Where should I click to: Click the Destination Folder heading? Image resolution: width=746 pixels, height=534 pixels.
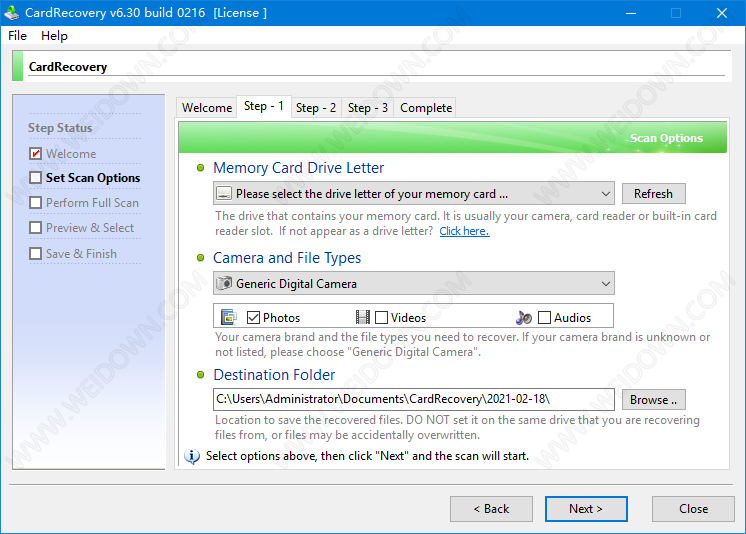(x=274, y=375)
